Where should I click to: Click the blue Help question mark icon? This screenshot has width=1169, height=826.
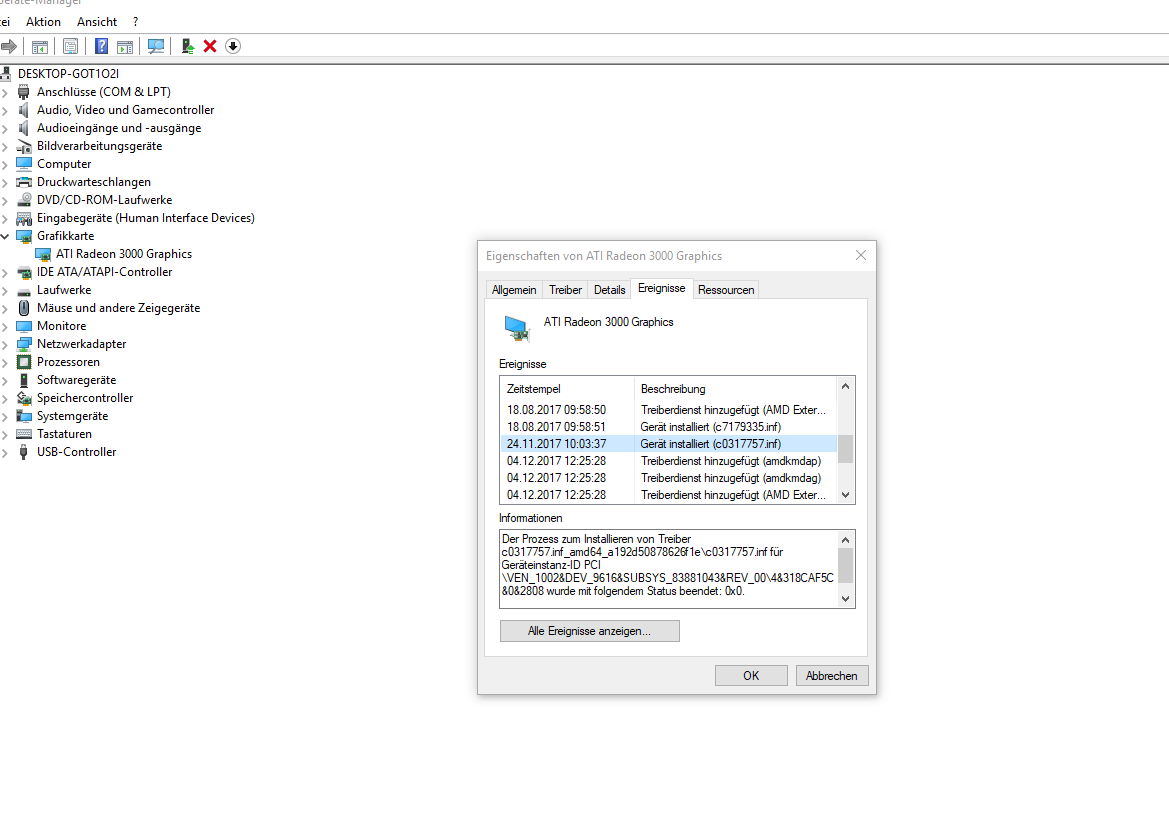pos(101,46)
